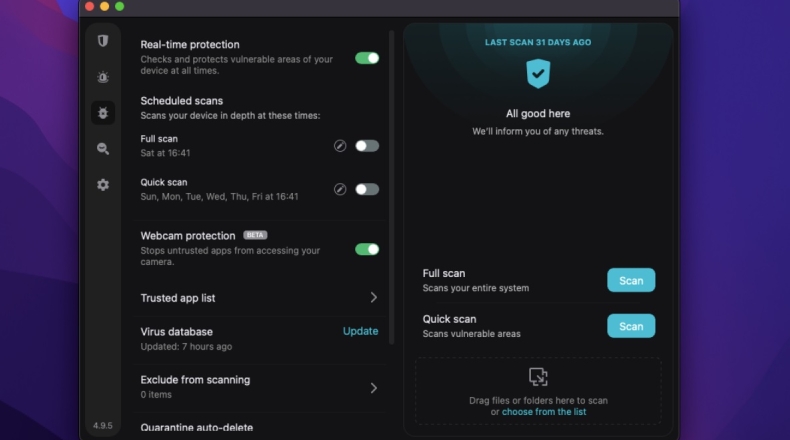Update the Virus database
Image resolution: width=790 pixels, height=440 pixels.
(x=360, y=331)
